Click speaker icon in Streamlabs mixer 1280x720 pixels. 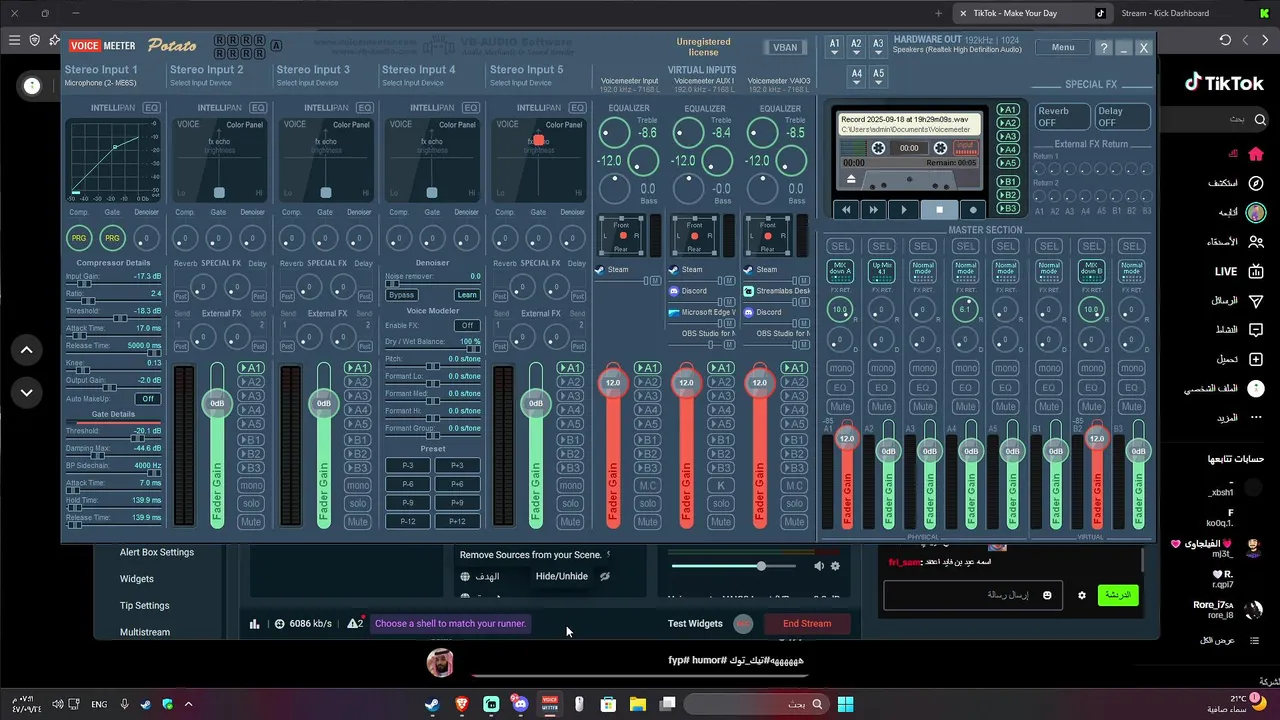[x=819, y=566]
